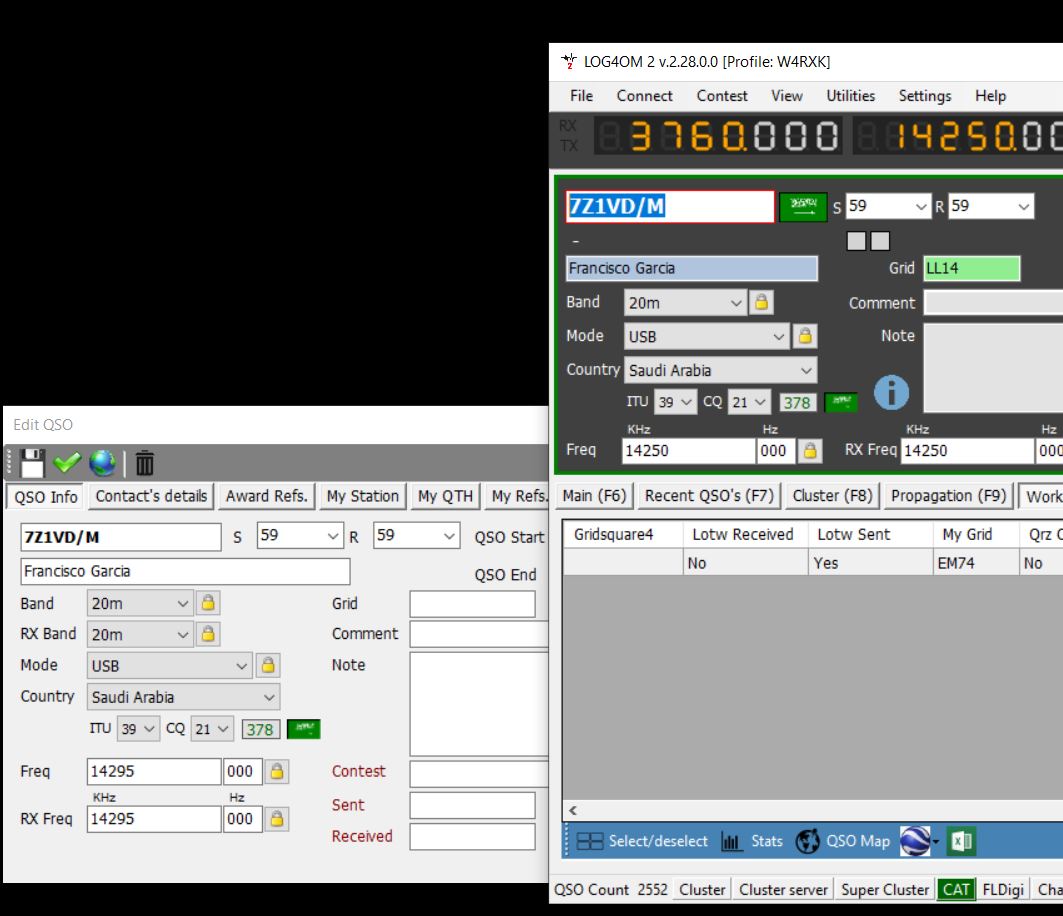Screen dimensions: 1063x916
Task: Expand the RX Band dropdown in Edit QSO
Action: click(x=182, y=635)
